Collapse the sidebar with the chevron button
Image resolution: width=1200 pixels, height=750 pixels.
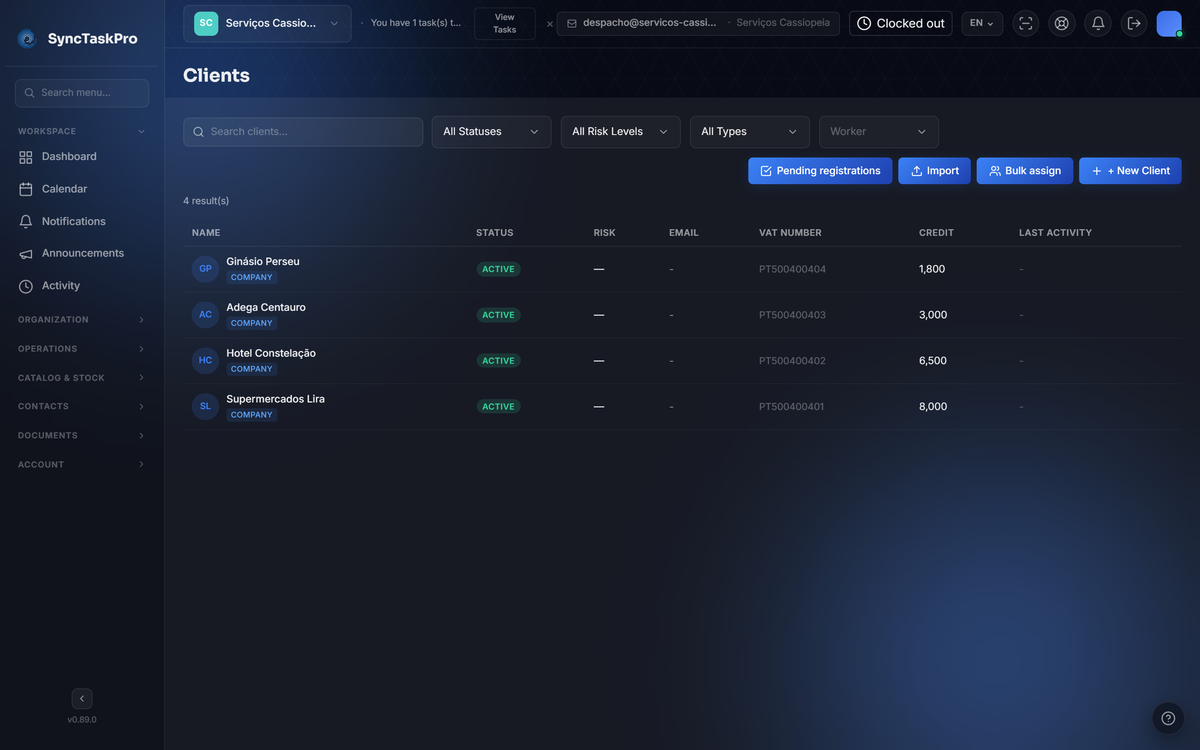tap(82, 699)
